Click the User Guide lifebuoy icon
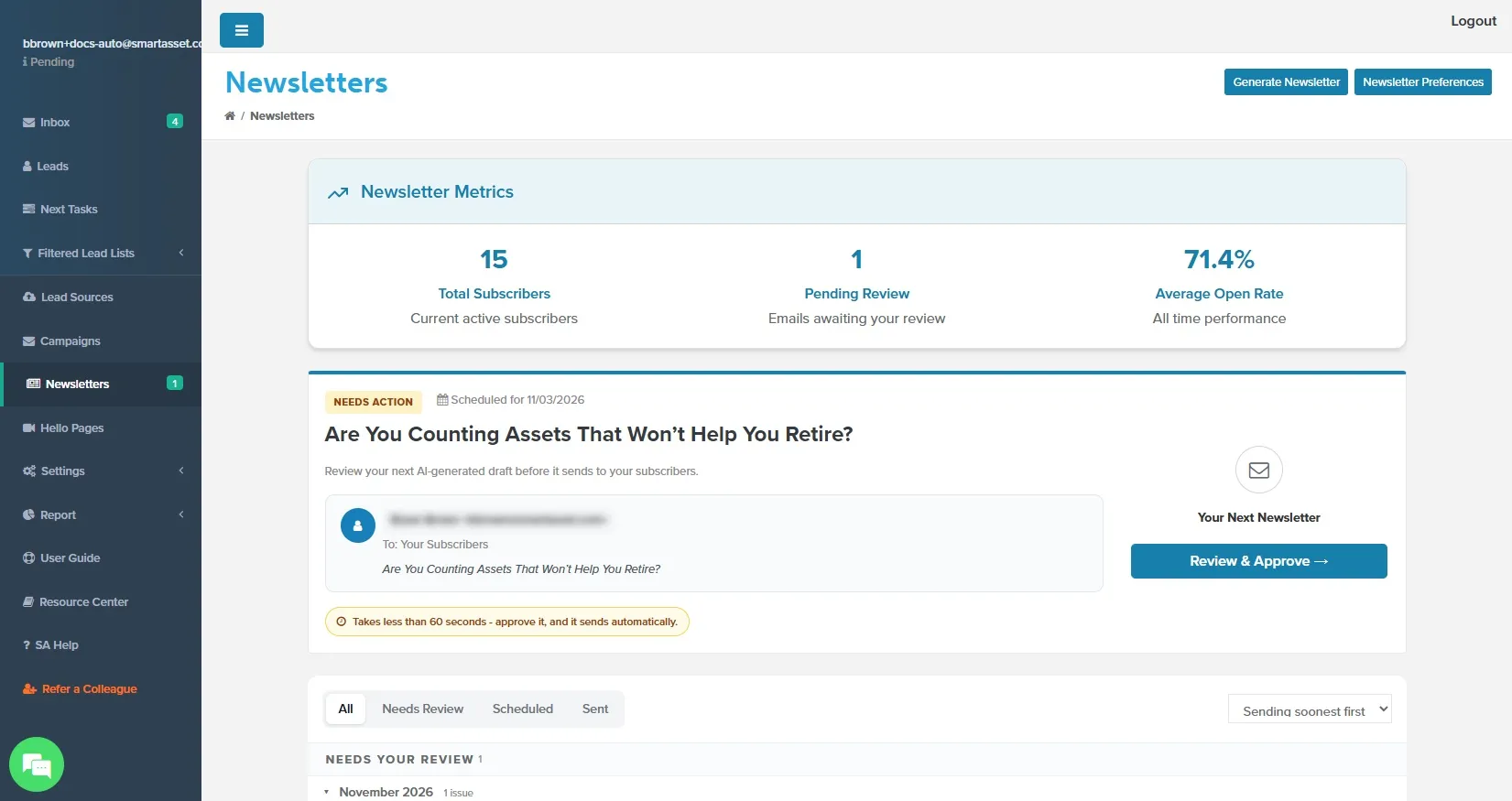 coord(28,558)
